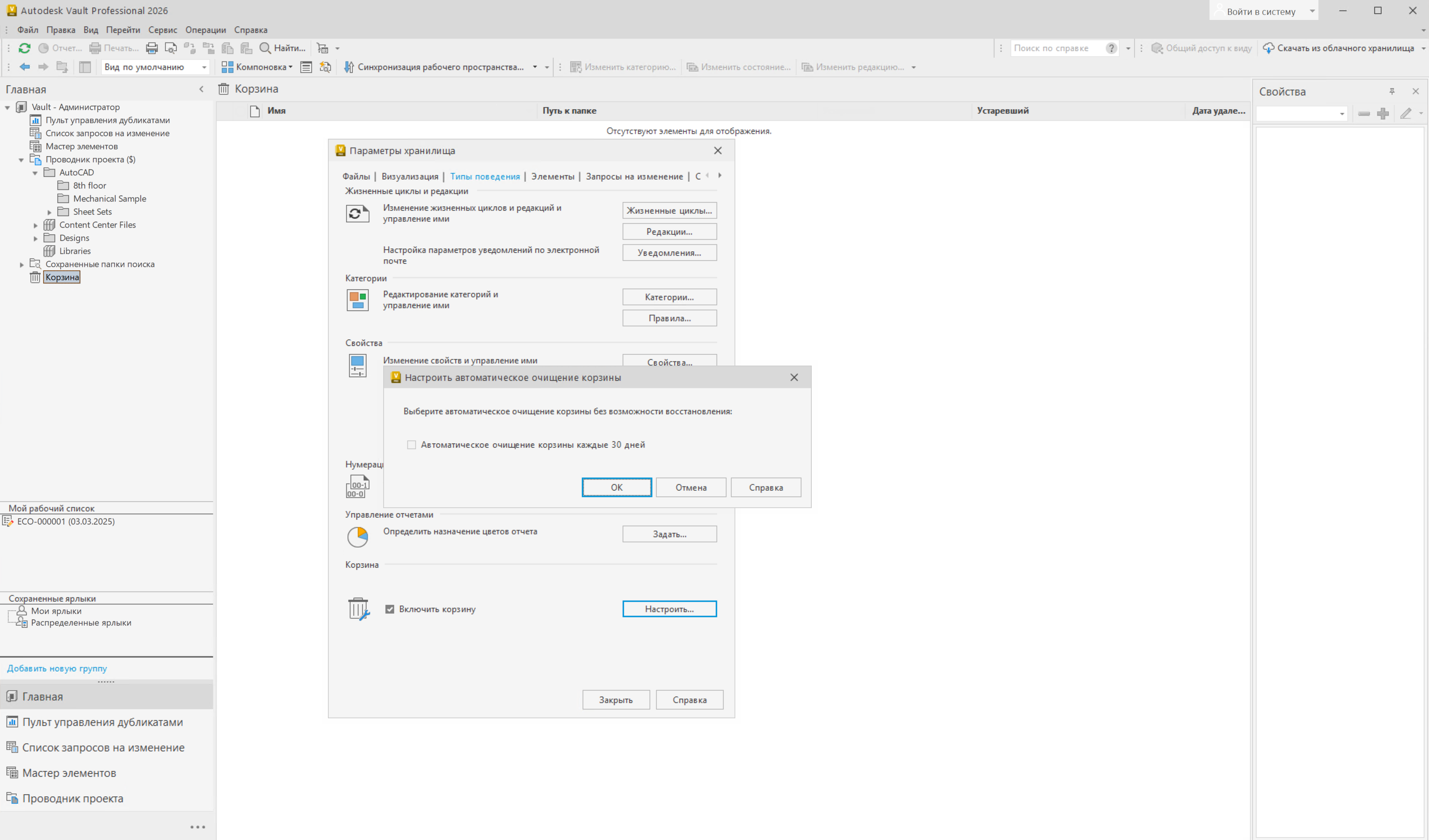This screenshot has width=1429, height=840.
Task: Enable automatic recycle bin cleanup every 30 days
Action: [x=411, y=445]
